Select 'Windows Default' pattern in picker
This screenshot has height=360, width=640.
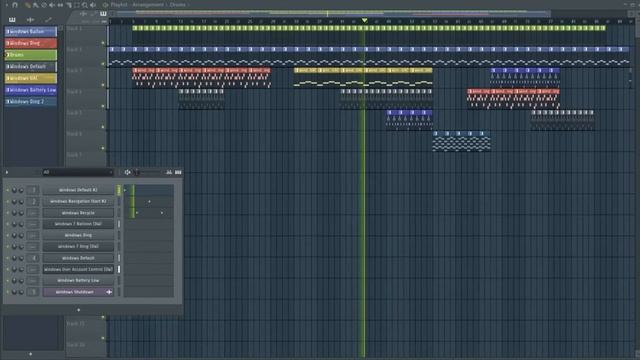(31, 67)
